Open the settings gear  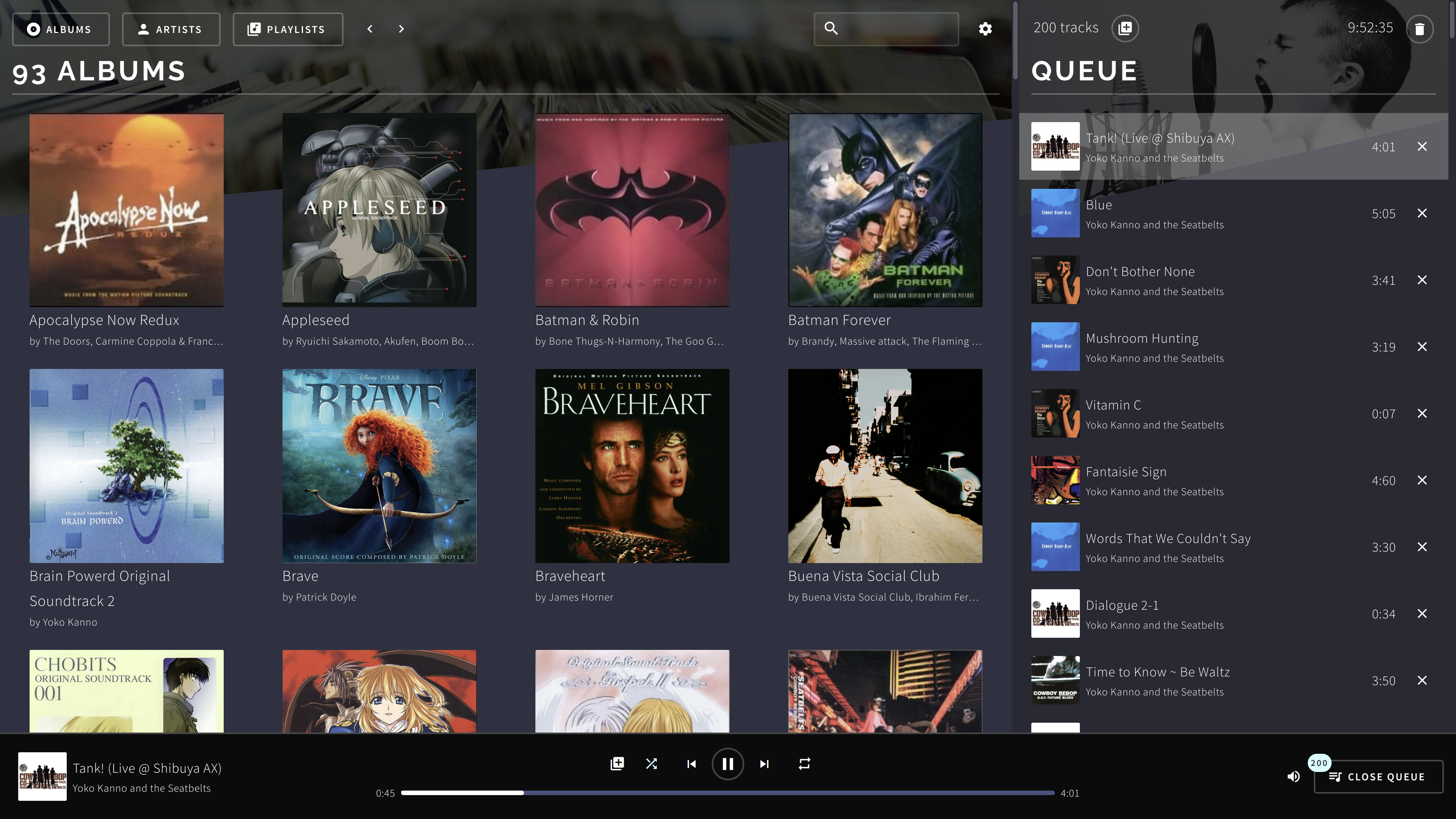[985, 28]
